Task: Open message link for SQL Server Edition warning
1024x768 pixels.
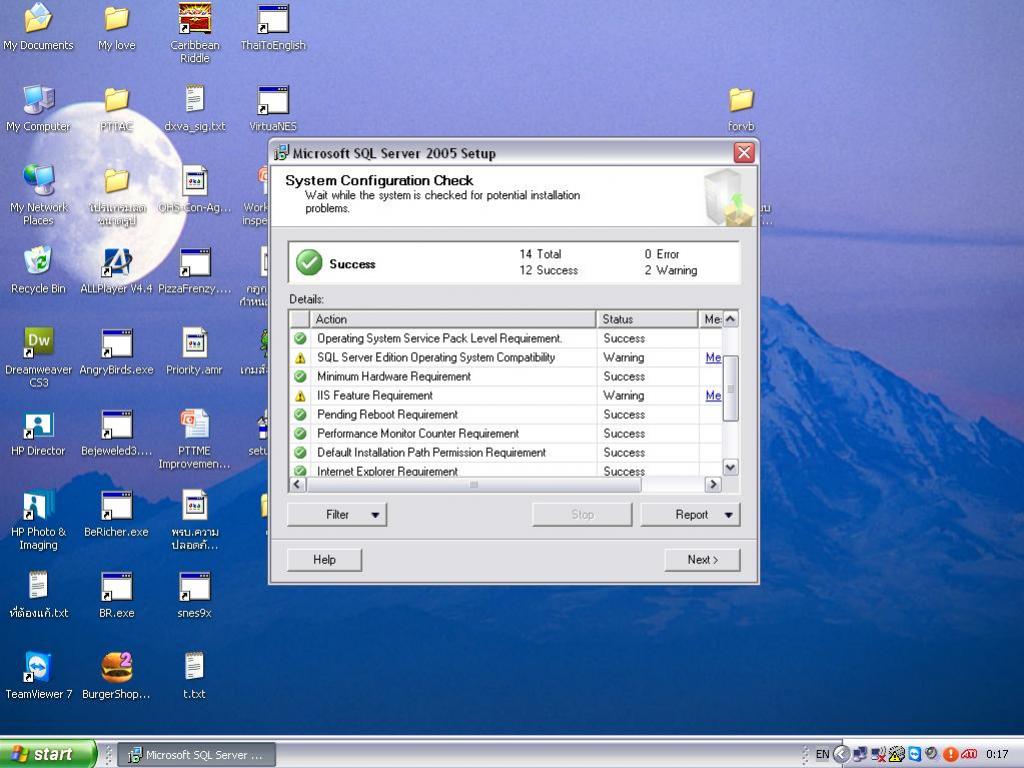Action: click(x=713, y=358)
